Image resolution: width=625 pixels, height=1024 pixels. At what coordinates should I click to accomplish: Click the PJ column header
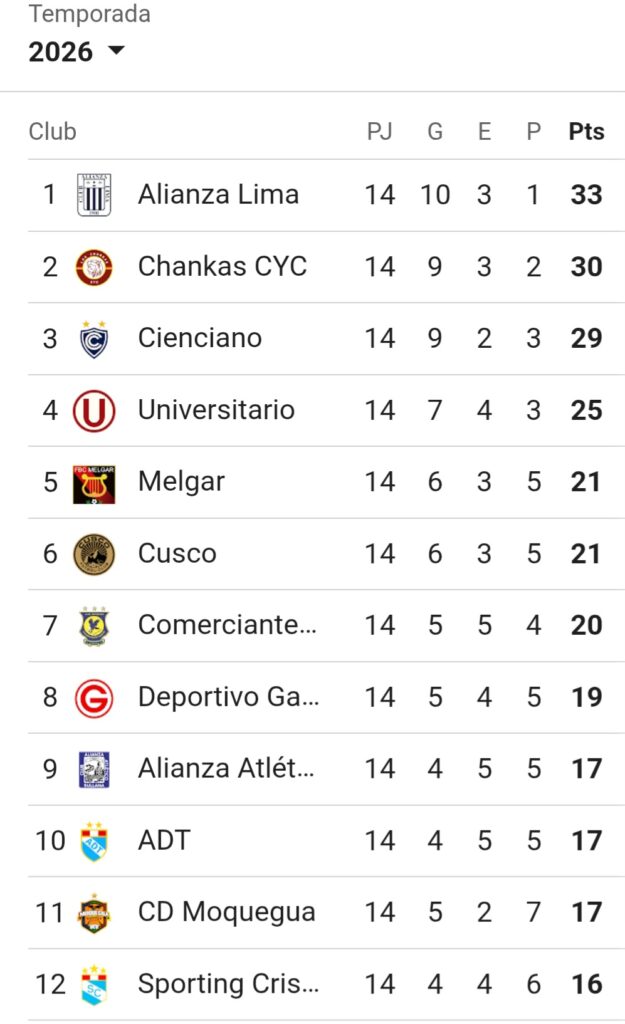379,131
